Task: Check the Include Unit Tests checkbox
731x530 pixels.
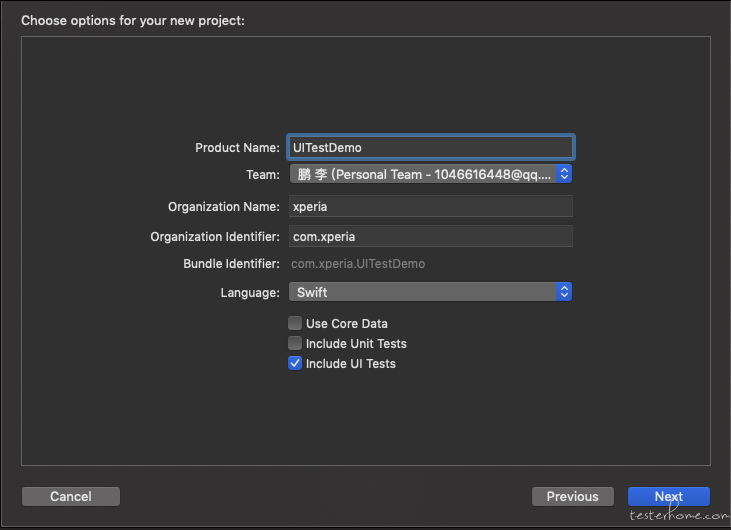Action: click(295, 343)
